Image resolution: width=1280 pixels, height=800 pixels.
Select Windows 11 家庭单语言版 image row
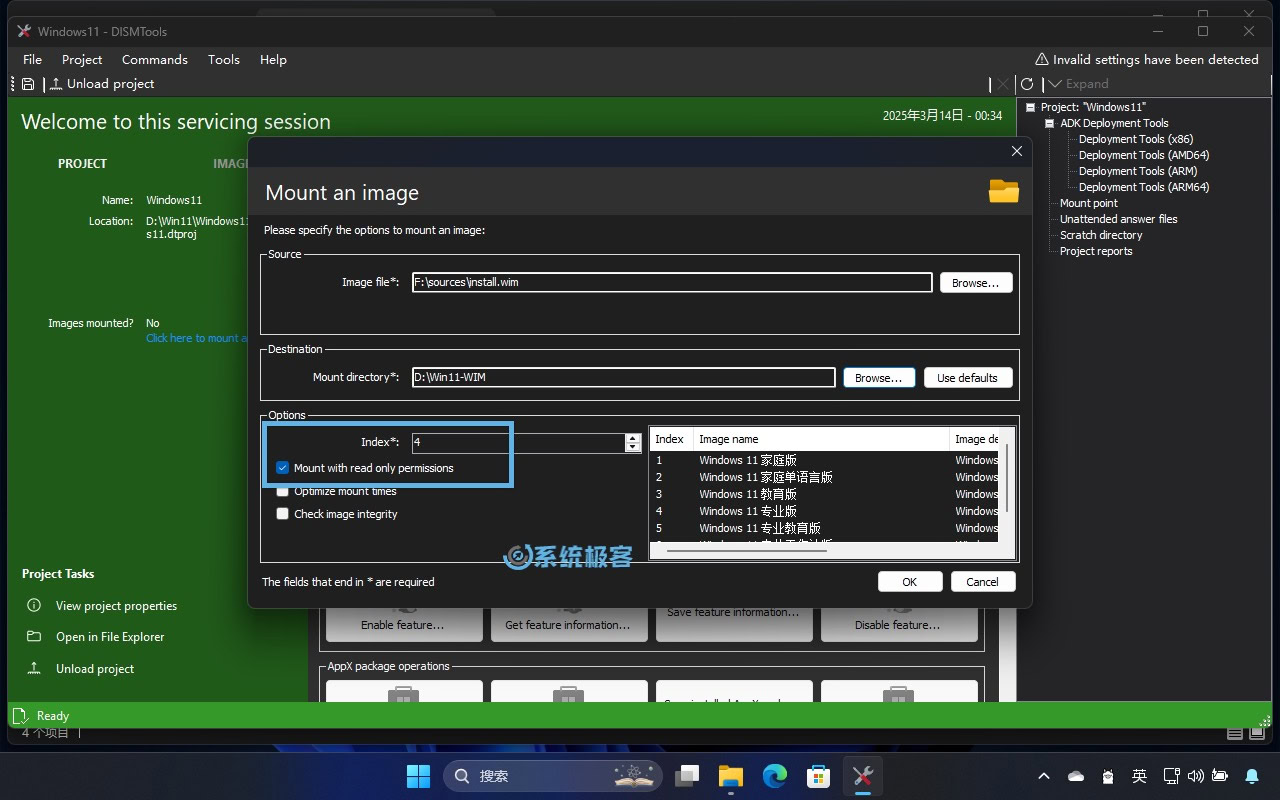824,477
